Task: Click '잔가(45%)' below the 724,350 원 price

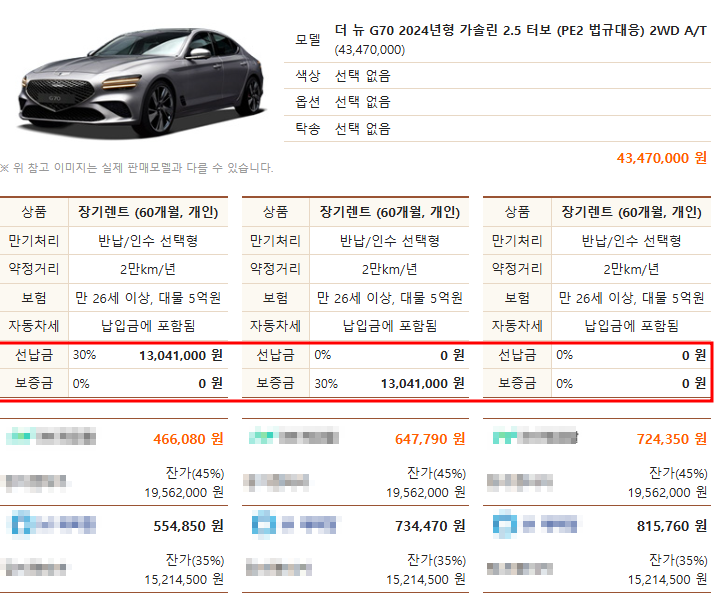Action: tap(678, 473)
